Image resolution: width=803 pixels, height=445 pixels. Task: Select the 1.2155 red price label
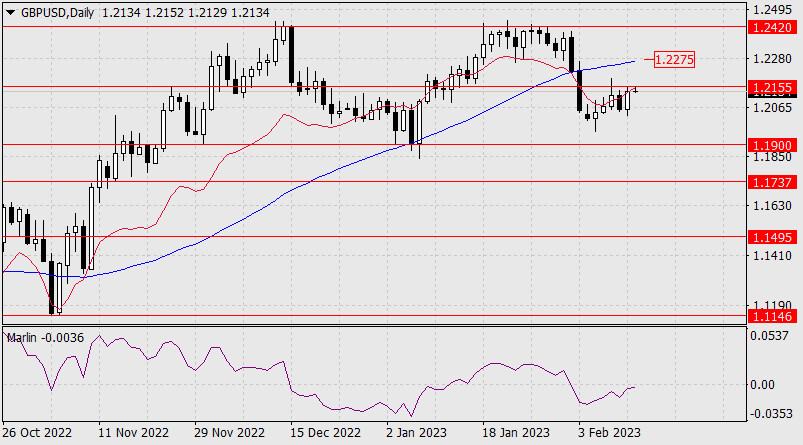pos(771,88)
